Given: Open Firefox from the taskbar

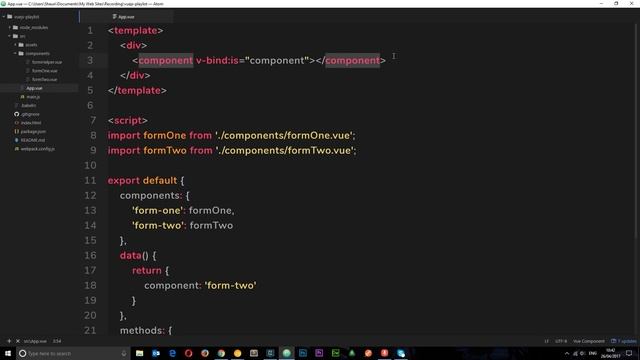Looking at the screenshot, I should click(x=205, y=353).
